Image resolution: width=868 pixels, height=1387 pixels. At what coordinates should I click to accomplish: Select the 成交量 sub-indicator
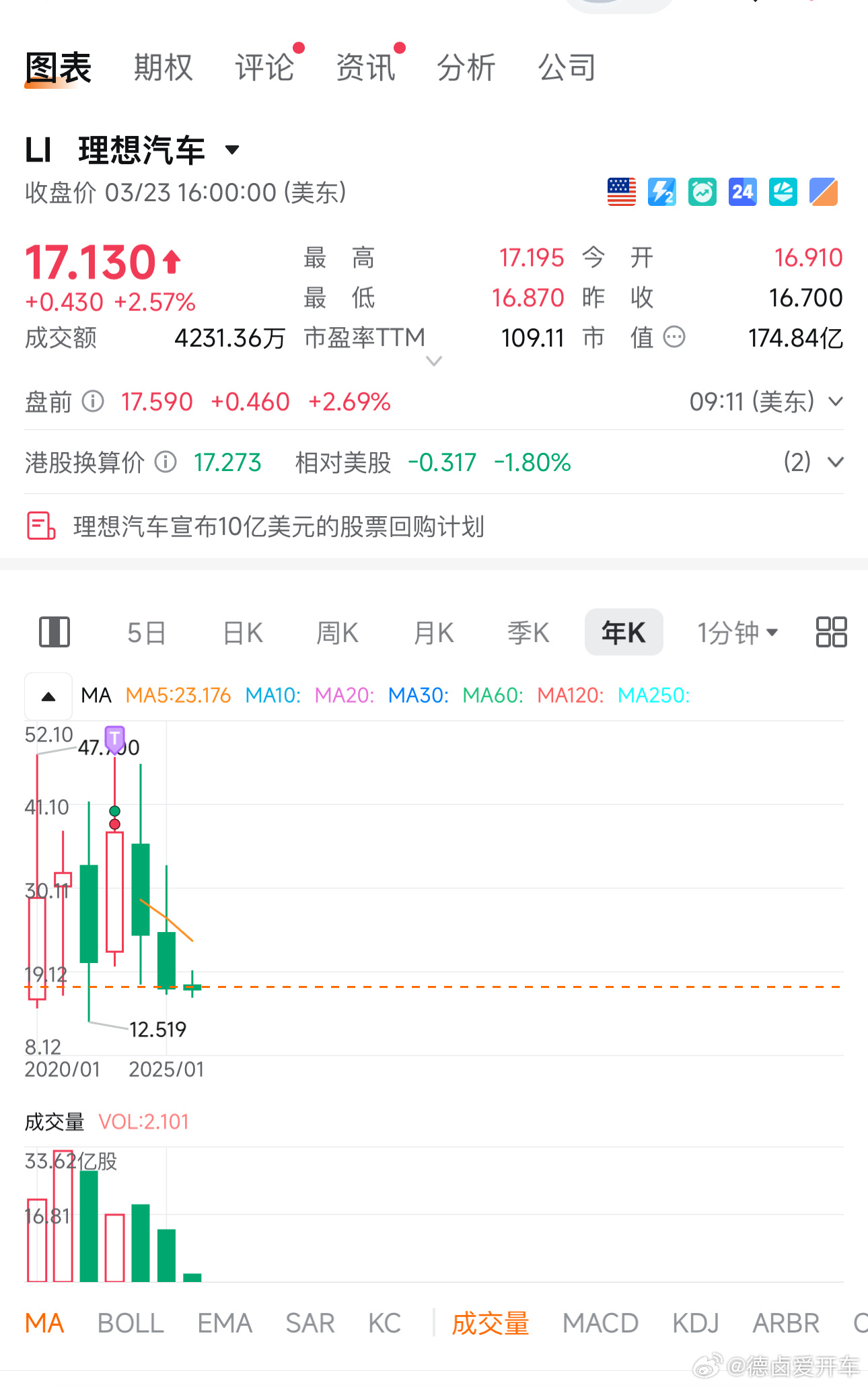[x=491, y=1324]
